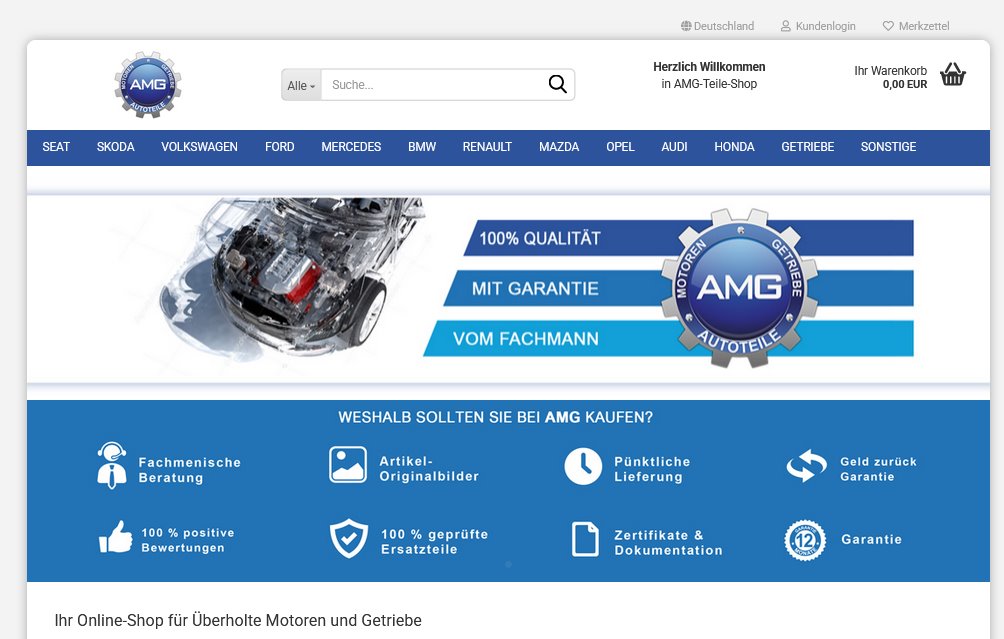
Task: Click the AMG gear logo in header
Action: pos(148,85)
